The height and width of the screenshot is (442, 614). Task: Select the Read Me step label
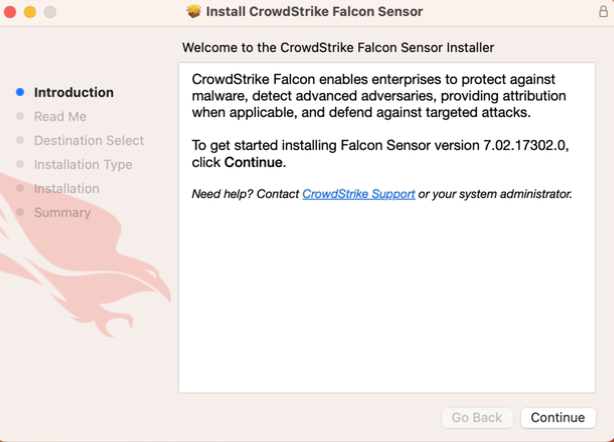click(60, 116)
